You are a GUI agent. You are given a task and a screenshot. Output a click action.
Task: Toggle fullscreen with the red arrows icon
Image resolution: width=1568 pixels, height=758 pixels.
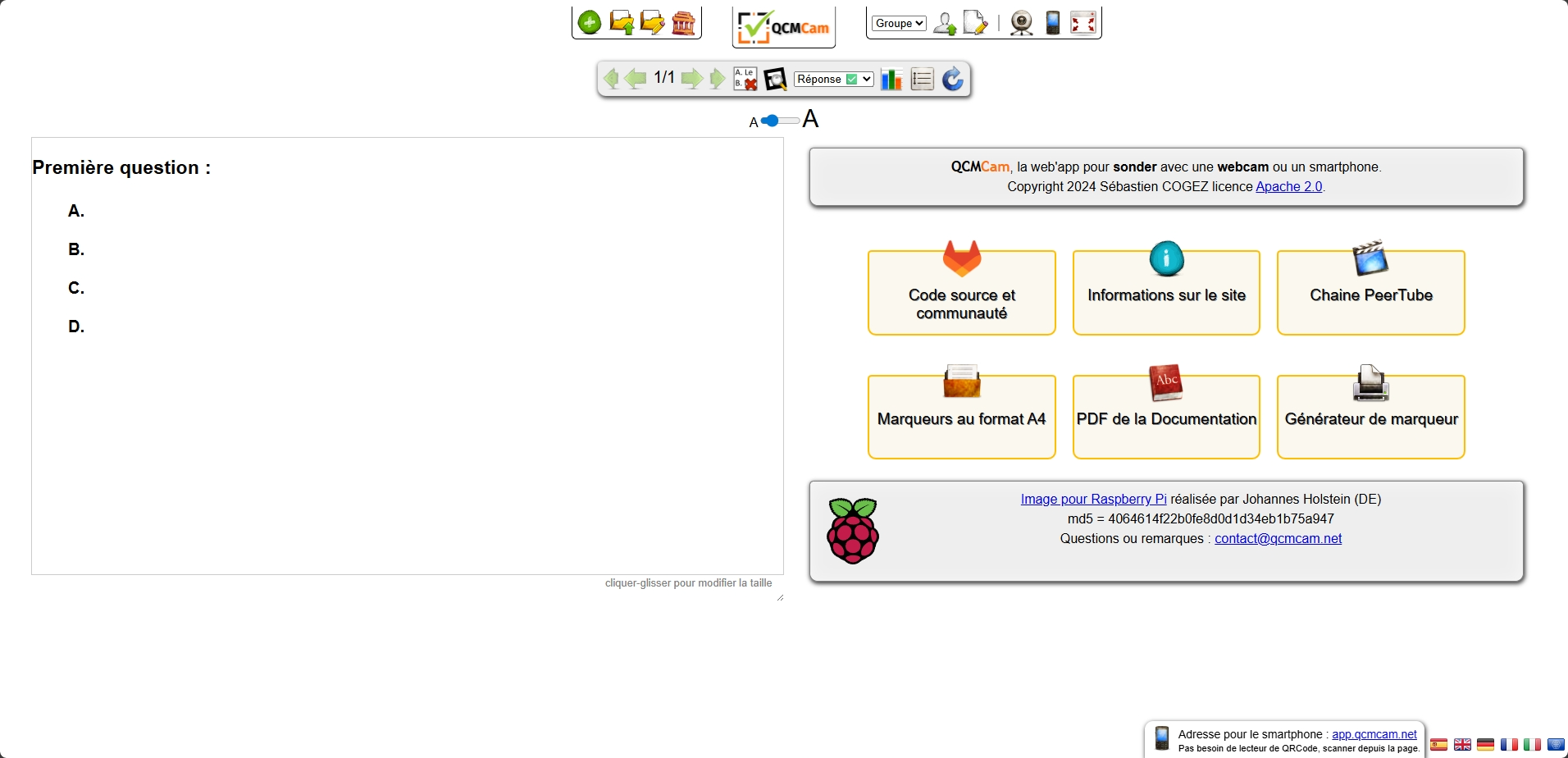click(1083, 23)
